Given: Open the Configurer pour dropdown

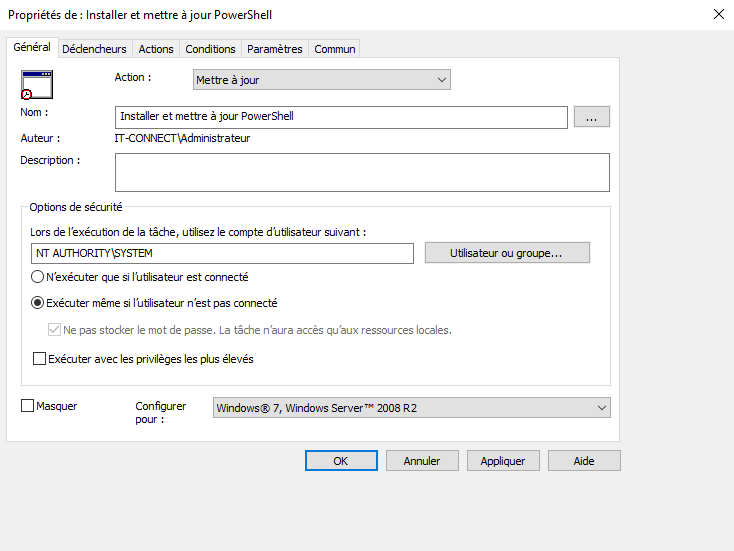Looking at the screenshot, I should (412, 407).
